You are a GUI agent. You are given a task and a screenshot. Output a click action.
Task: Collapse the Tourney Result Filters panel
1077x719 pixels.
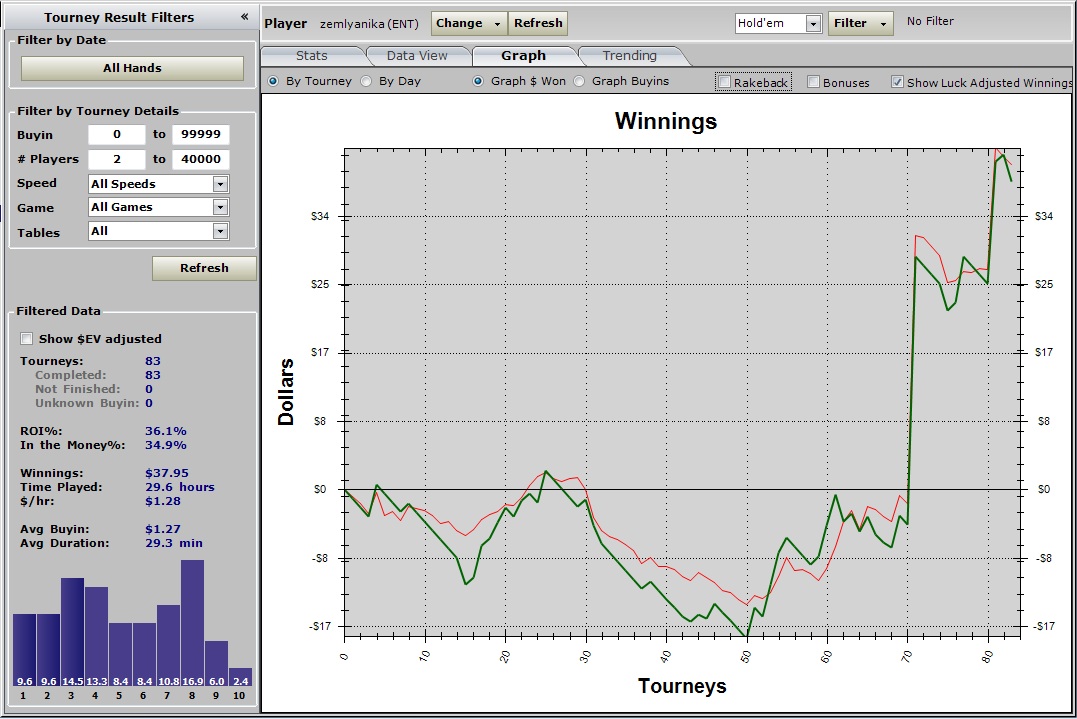tap(245, 17)
